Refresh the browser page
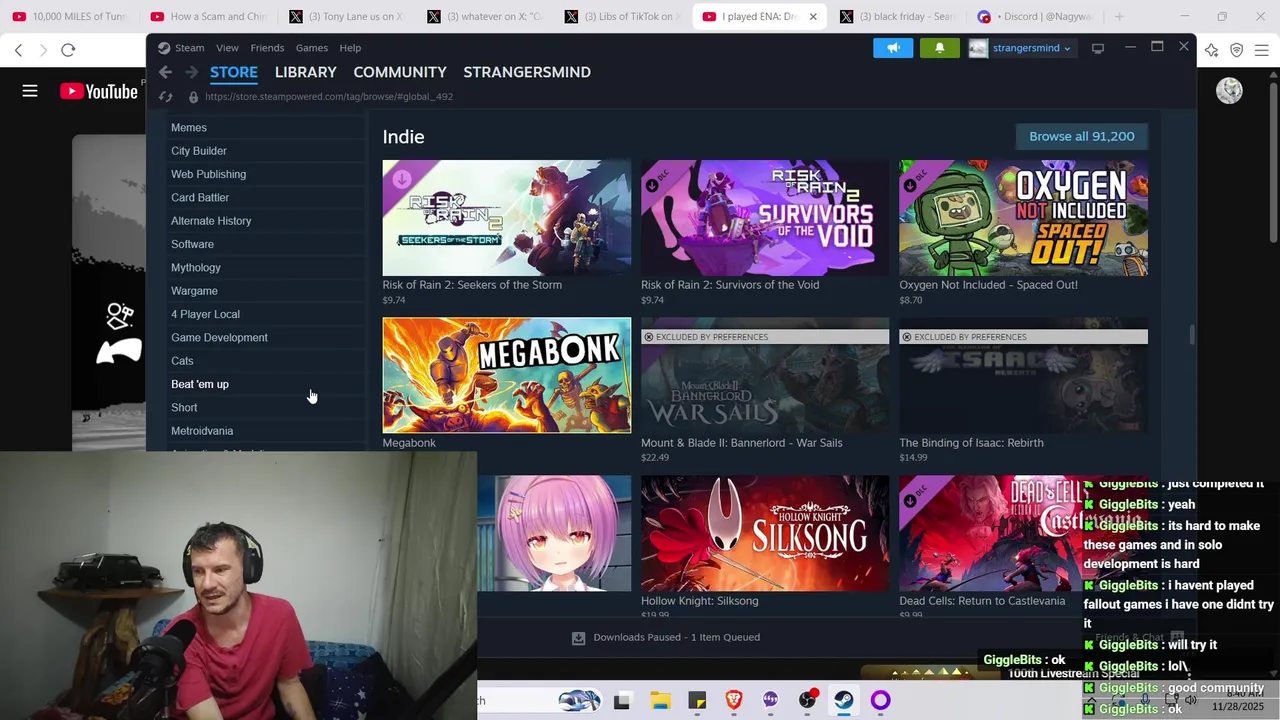The height and width of the screenshot is (720, 1280). click(x=68, y=50)
